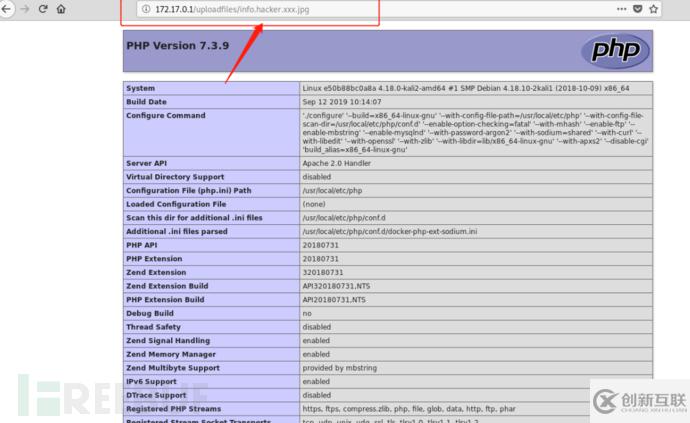Select the 'Virtual Directory Support' label
Viewport: 690px width, 423px height.
[x=175, y=177]
